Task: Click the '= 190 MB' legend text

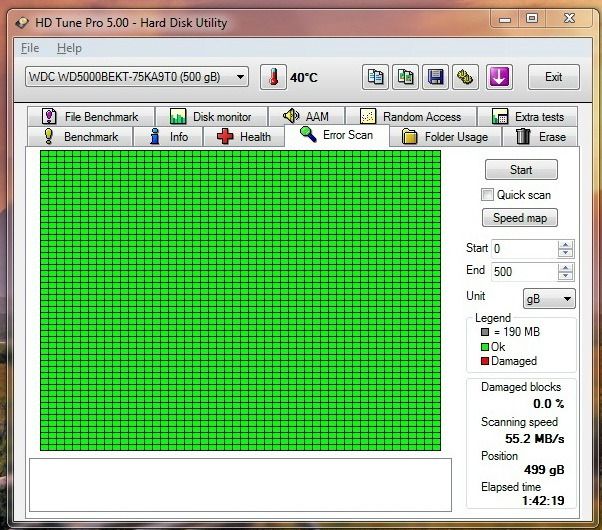Action: pyautogui.click(x=517, y=332)
